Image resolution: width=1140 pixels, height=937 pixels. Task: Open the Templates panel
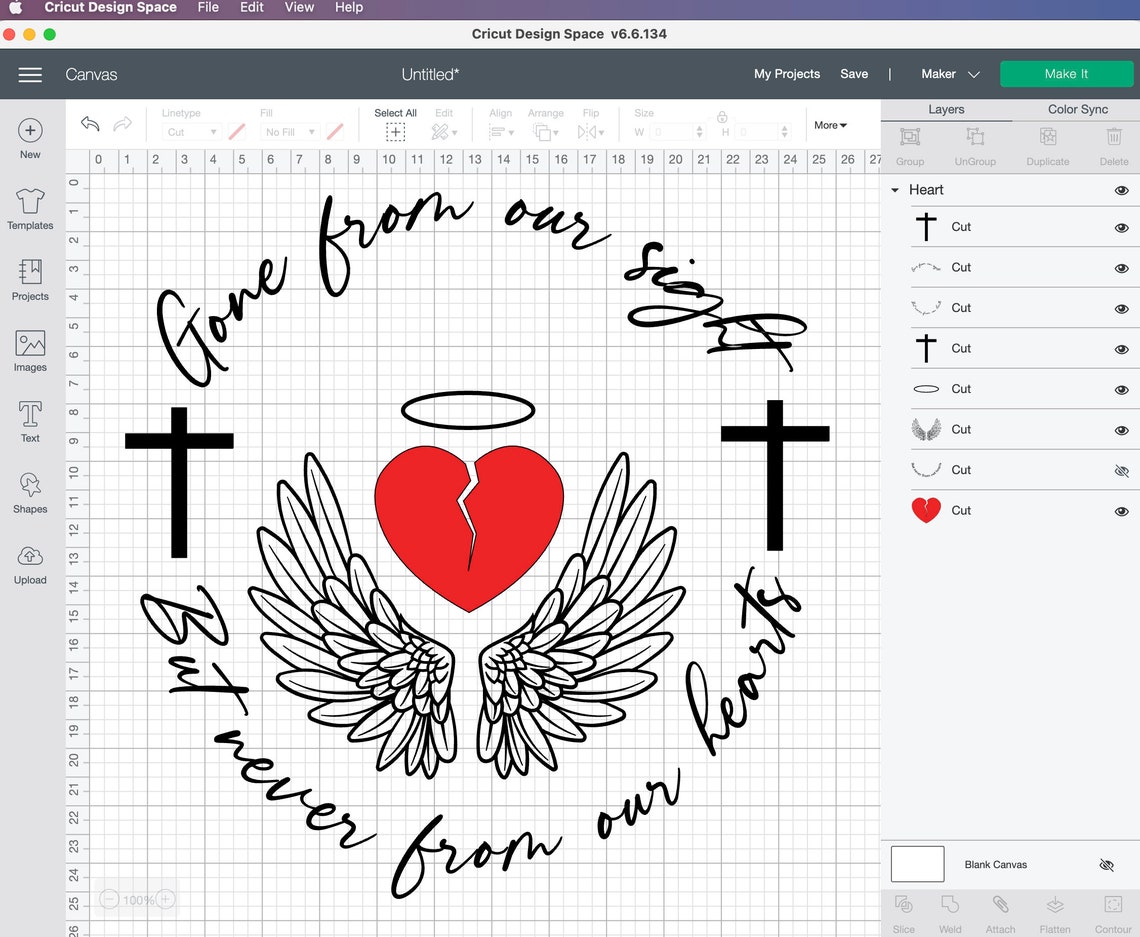(x=29, y=209)
